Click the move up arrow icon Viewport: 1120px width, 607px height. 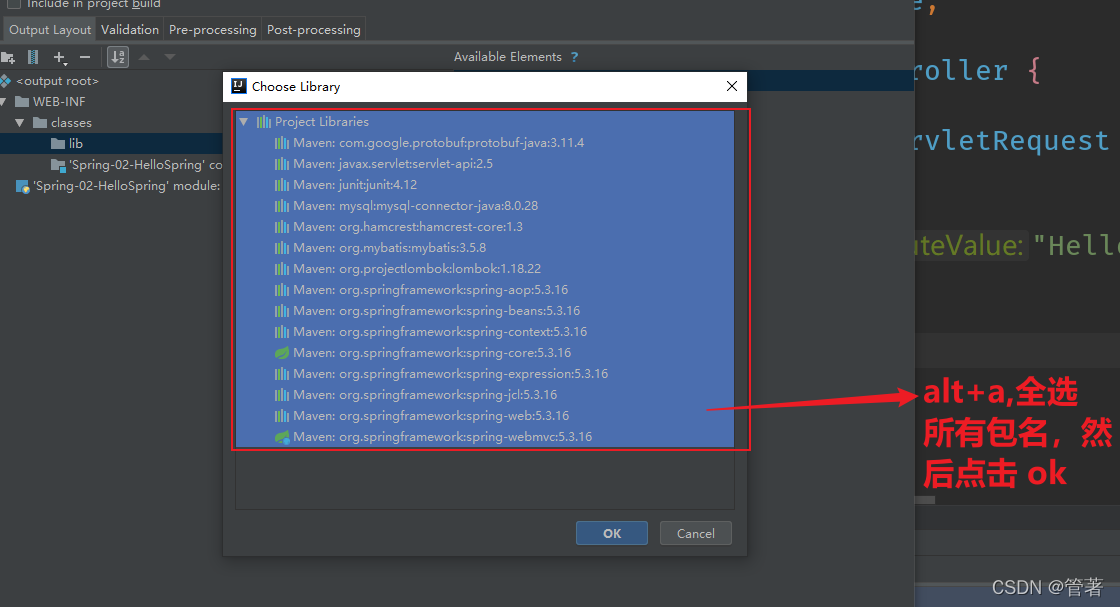[144, 57]
